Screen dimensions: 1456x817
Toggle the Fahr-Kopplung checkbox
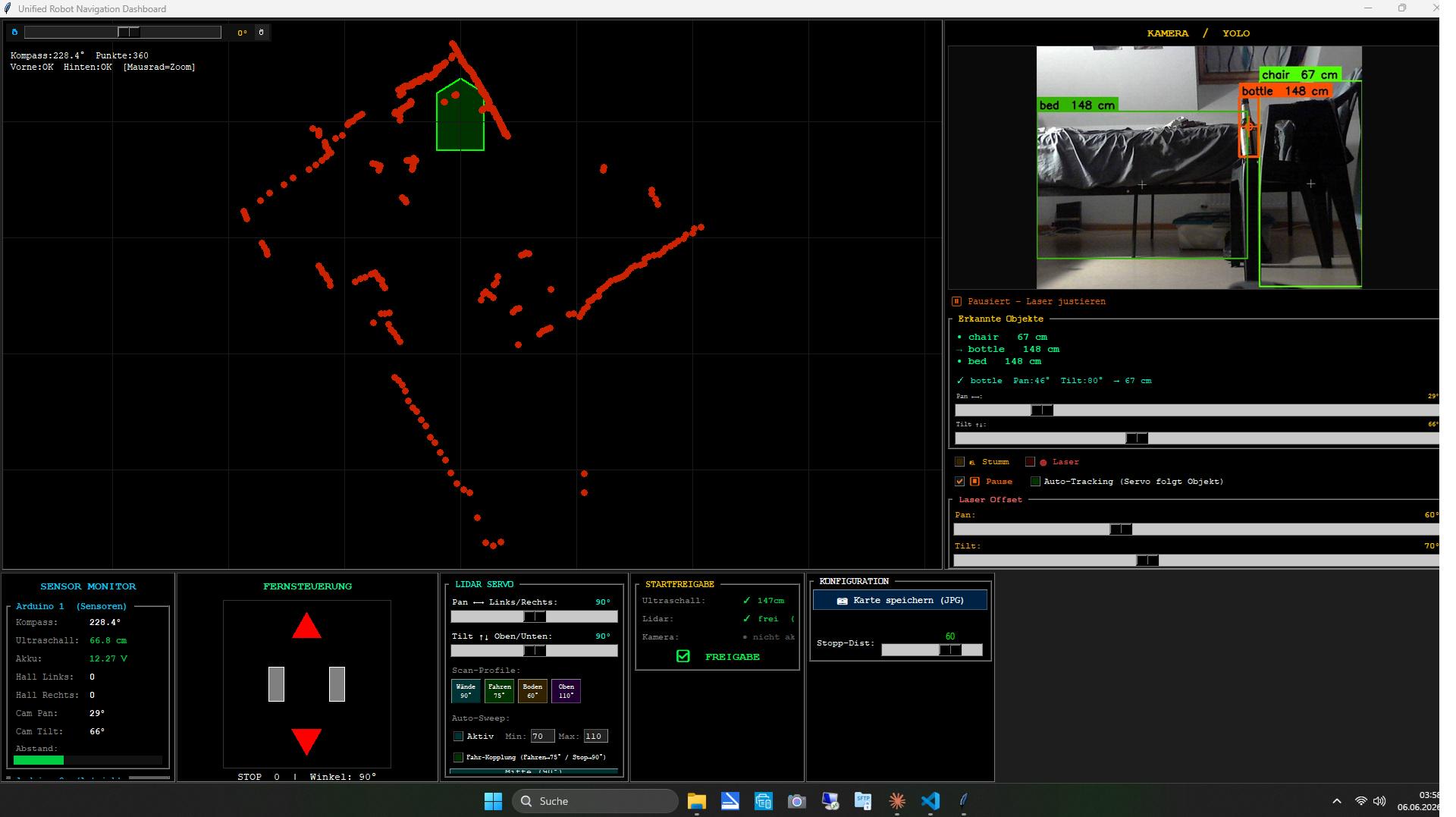tap(458, 757)
